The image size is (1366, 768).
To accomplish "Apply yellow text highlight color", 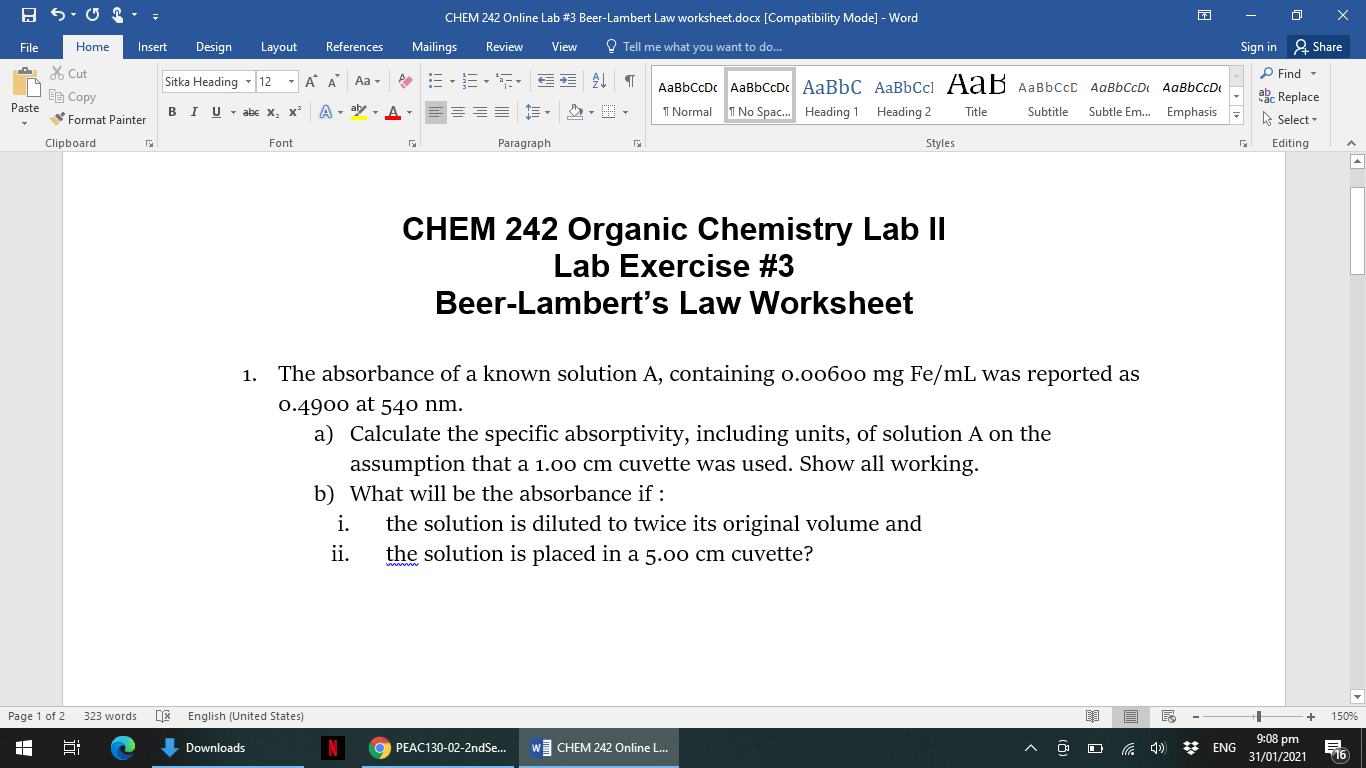I will point(358,113).
